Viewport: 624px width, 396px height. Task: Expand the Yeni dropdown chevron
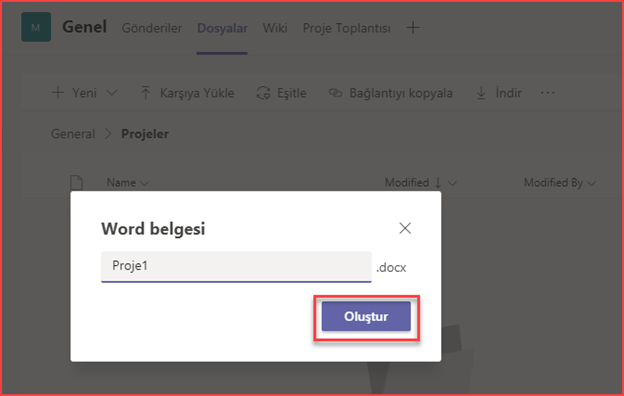(112, 93)
